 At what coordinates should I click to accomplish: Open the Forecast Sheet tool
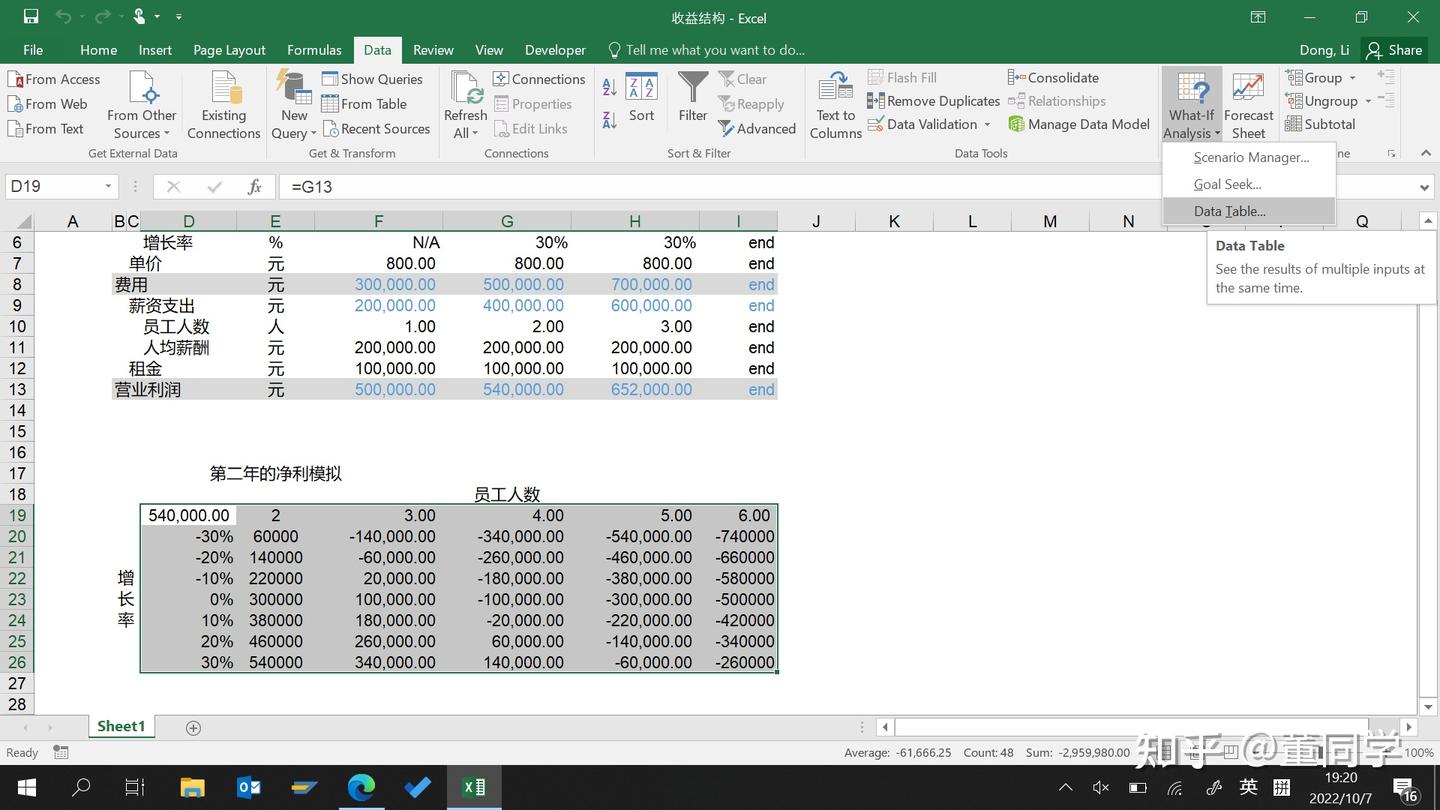click(x=1248, y=105)
